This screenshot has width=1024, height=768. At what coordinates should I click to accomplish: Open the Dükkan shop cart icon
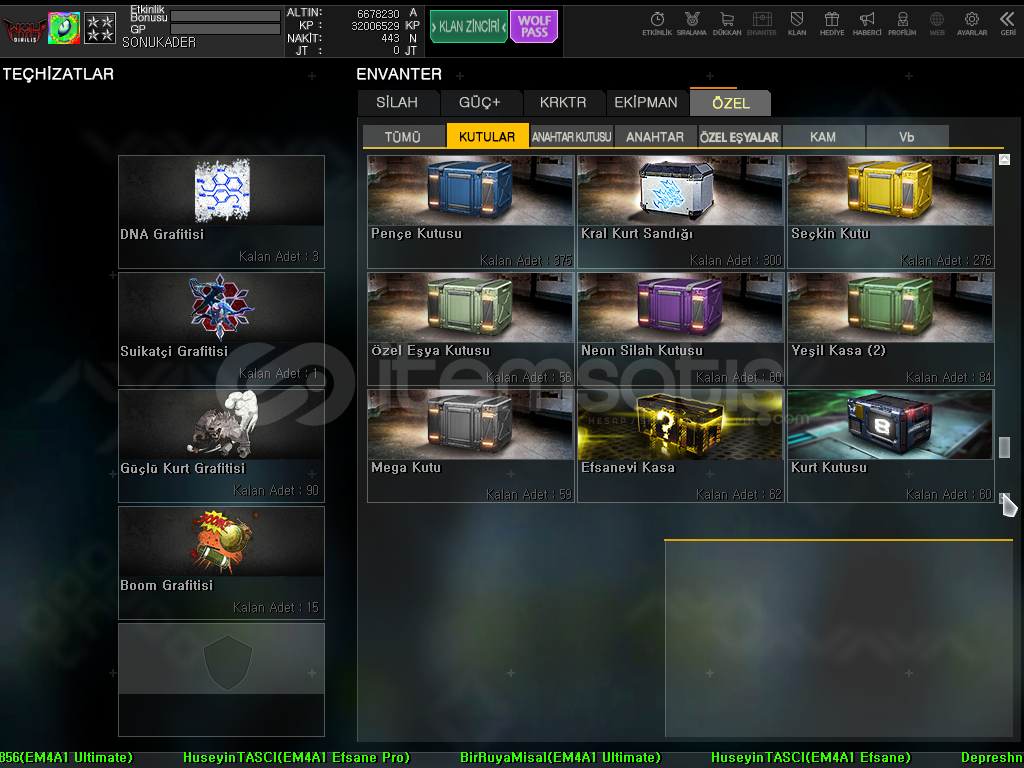coord(727,24)
